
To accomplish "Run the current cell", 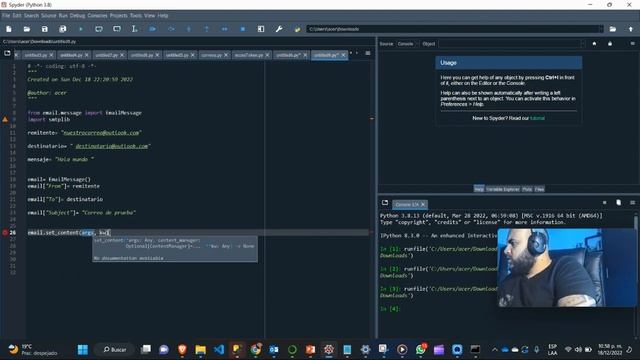I will 99,29.
